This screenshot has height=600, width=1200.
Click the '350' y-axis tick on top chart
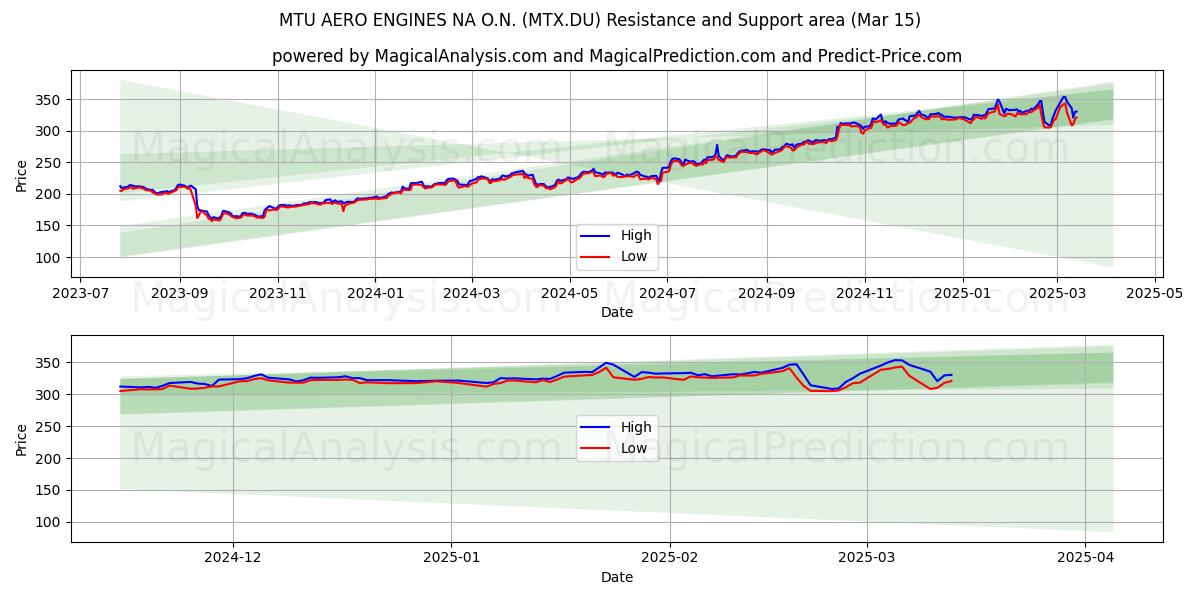click(x=51, y=100)
